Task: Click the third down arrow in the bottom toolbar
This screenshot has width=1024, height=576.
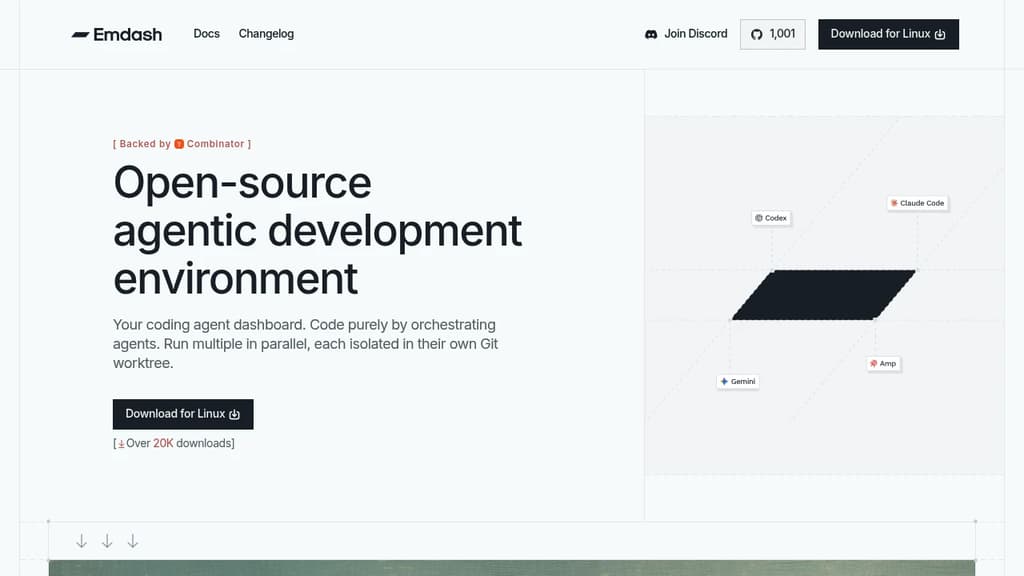Action: click(133, 540)
